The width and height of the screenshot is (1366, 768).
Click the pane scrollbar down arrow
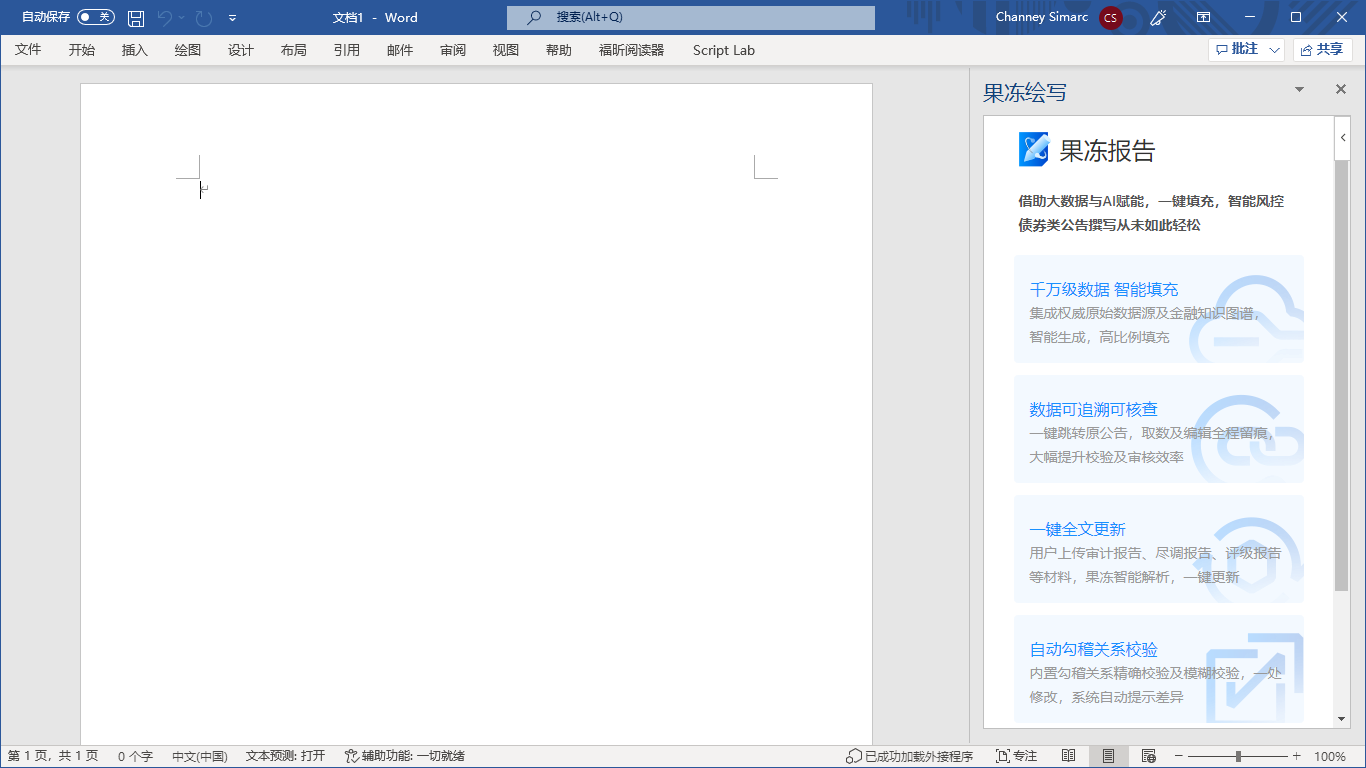tap(1342, 719)
